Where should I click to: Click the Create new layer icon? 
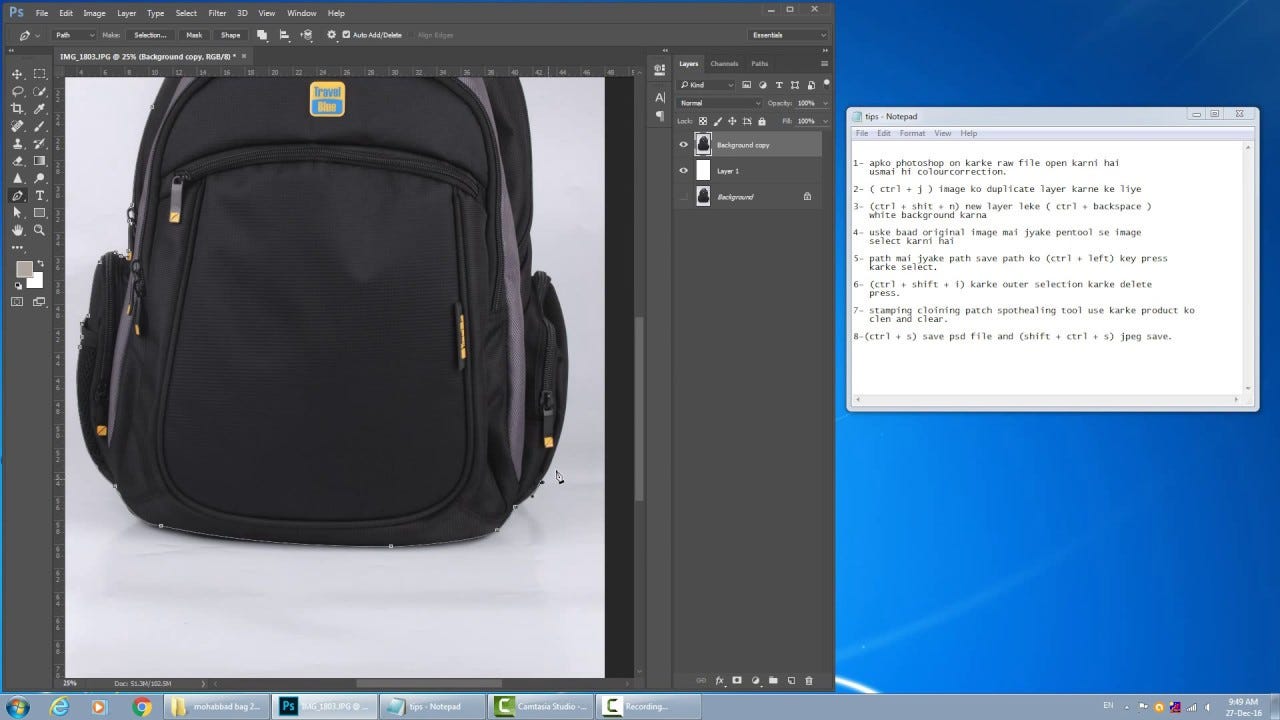[791, 680]
